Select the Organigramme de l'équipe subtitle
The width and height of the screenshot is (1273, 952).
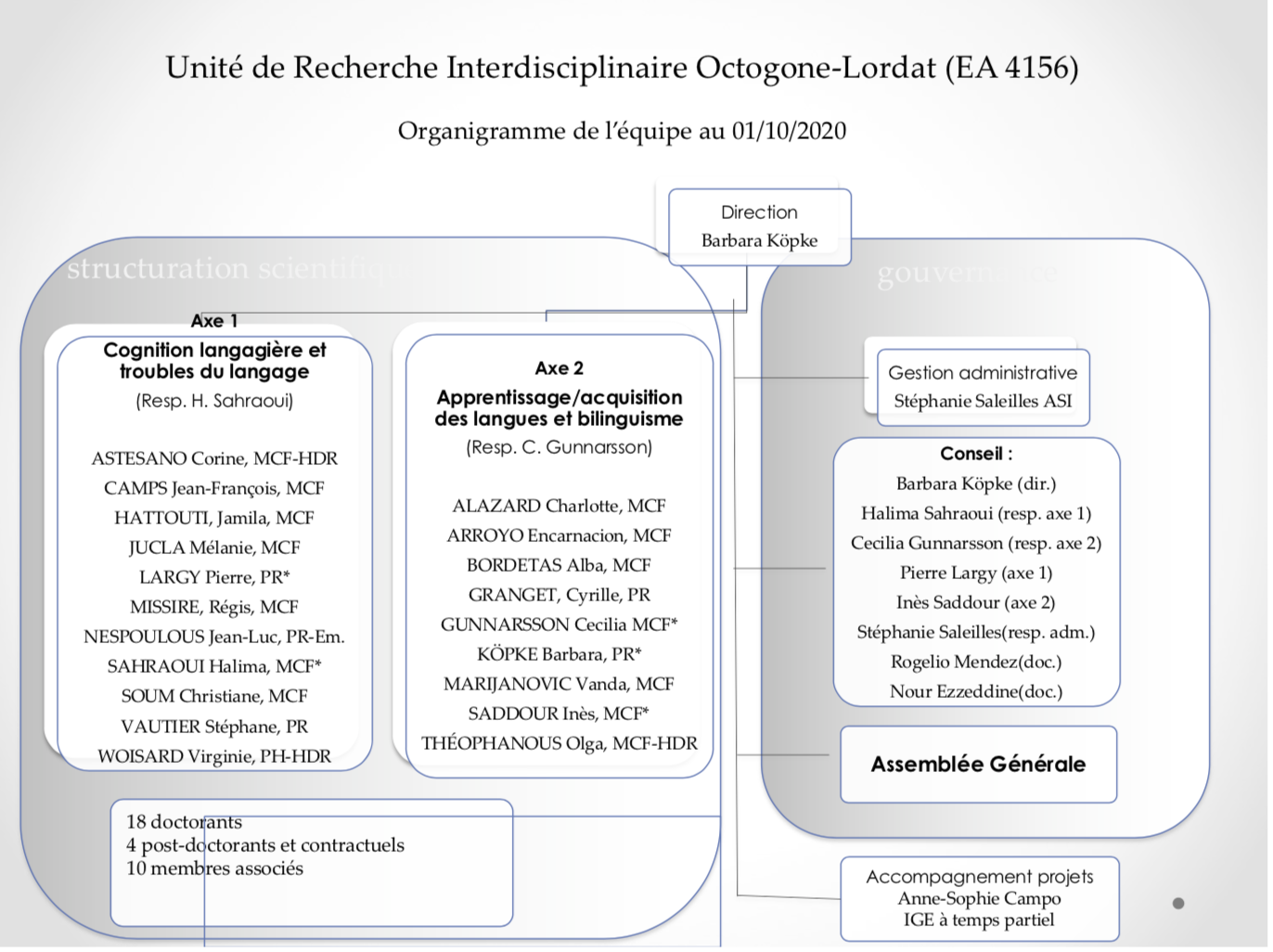(x=622, y=131)
